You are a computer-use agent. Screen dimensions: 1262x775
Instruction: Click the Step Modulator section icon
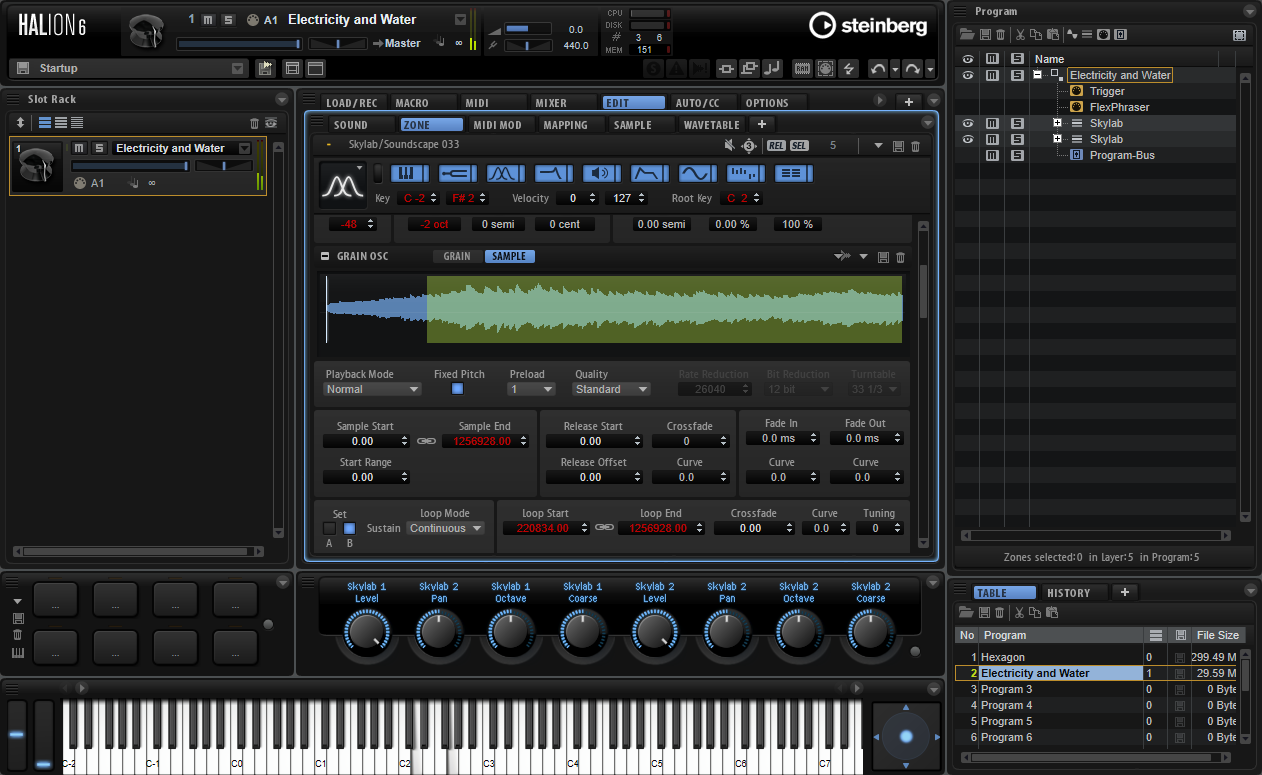pyautogui.click(x=745, y=173)
